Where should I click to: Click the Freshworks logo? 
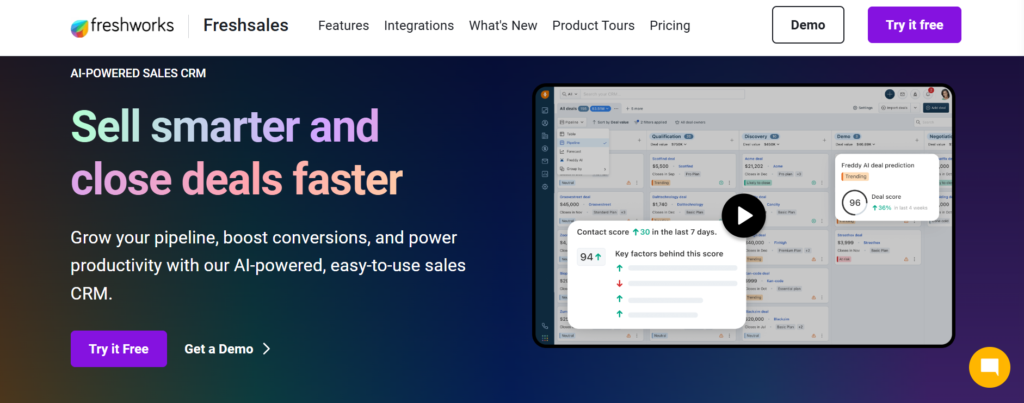(121, 26)
